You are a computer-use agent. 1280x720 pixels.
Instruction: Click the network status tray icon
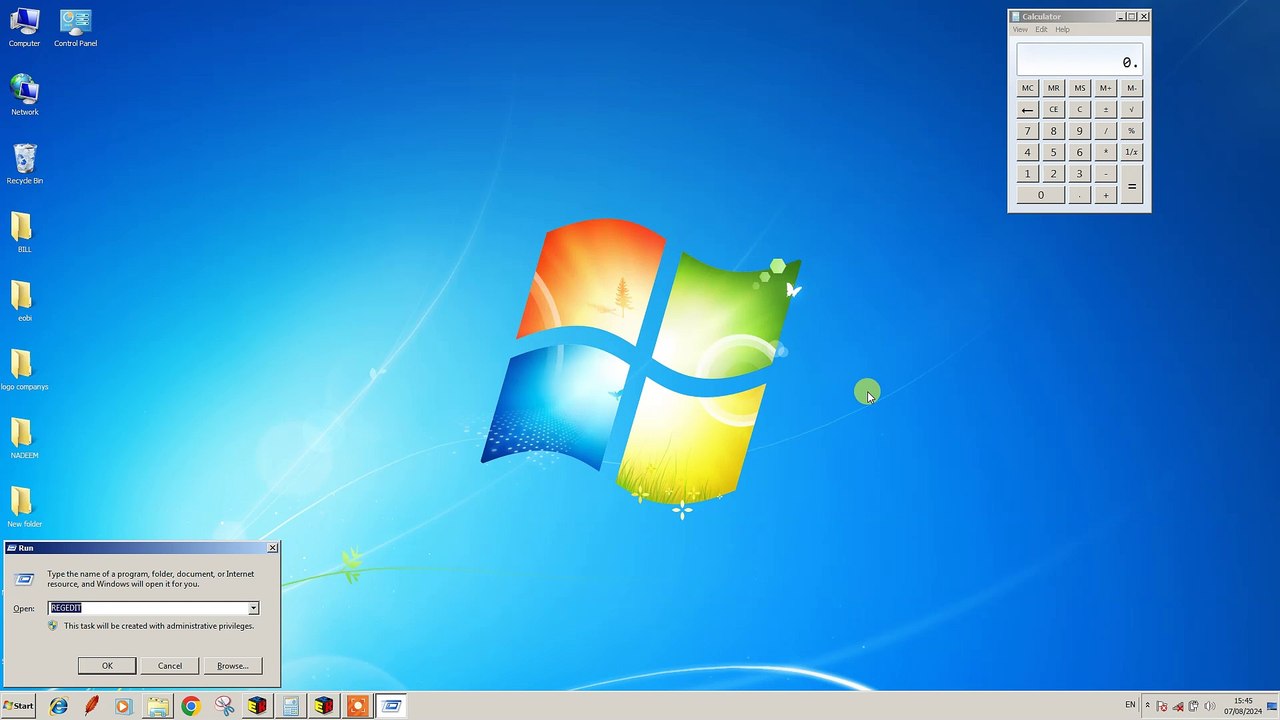[x=1178, y=706]
